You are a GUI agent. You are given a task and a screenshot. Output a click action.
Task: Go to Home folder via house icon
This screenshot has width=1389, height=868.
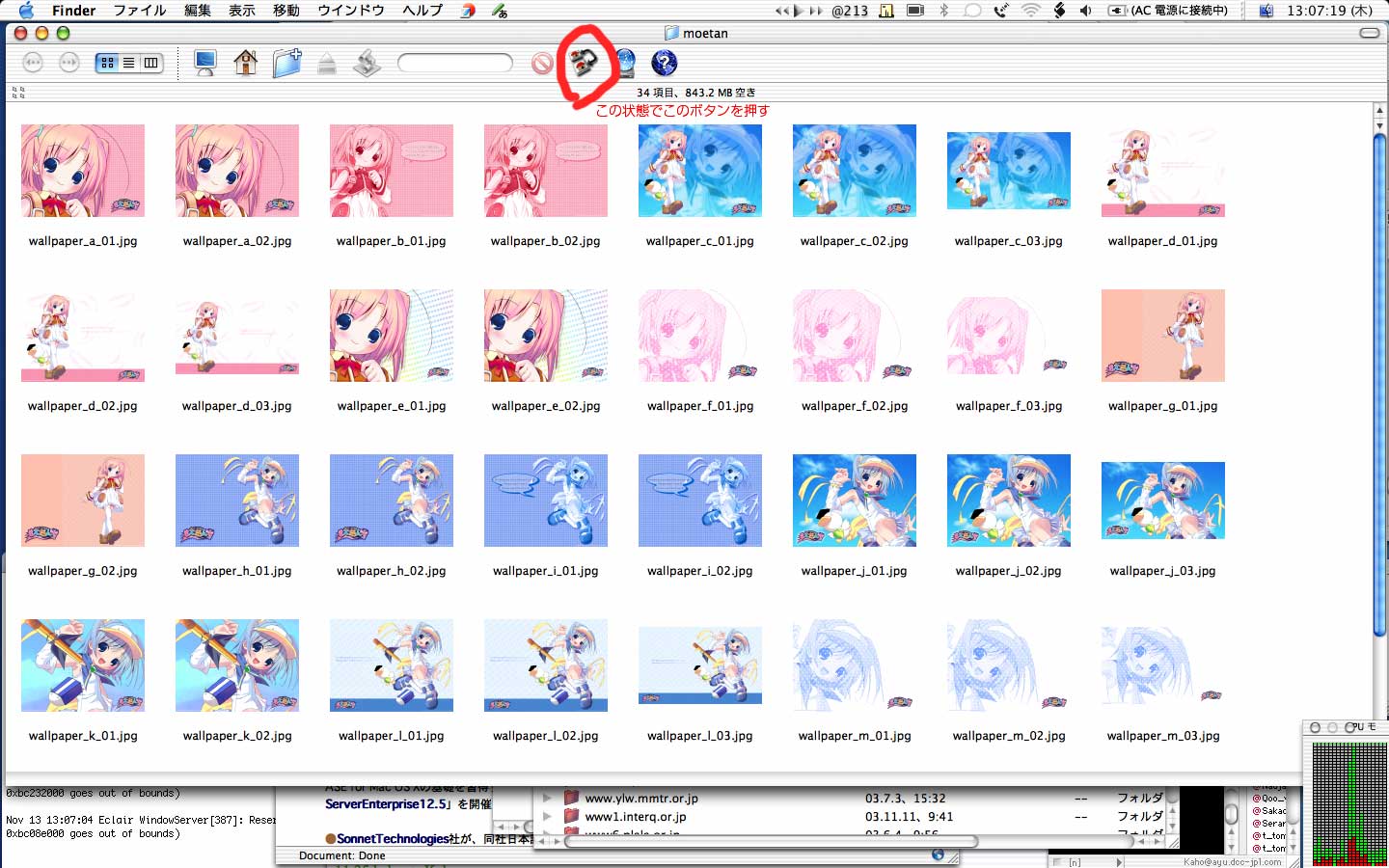(245, 64)
